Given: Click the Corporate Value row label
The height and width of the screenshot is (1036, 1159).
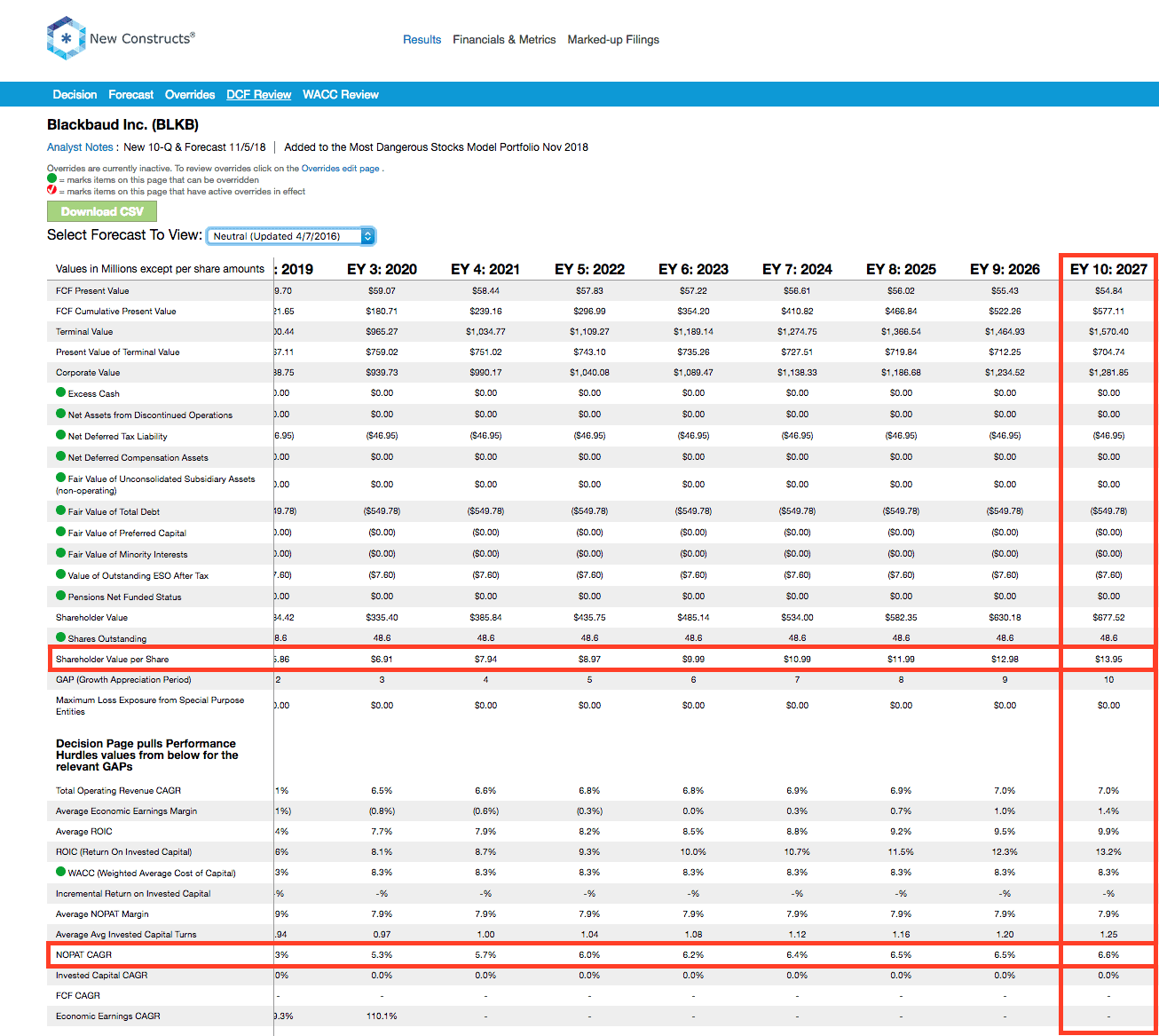Looking at the screenshot, I should click(x=88, y=373).
